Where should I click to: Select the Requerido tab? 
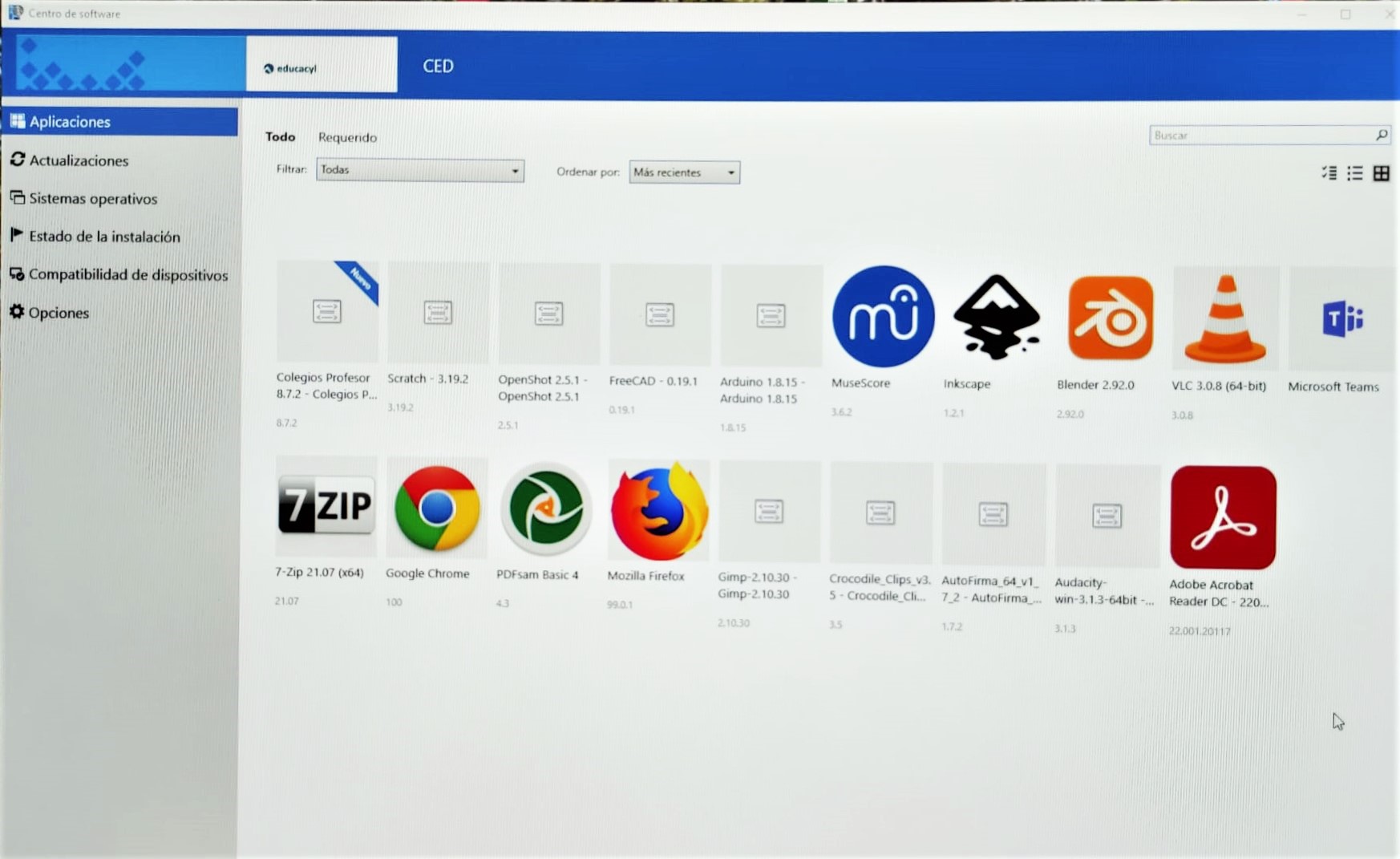tap(347, 137)
